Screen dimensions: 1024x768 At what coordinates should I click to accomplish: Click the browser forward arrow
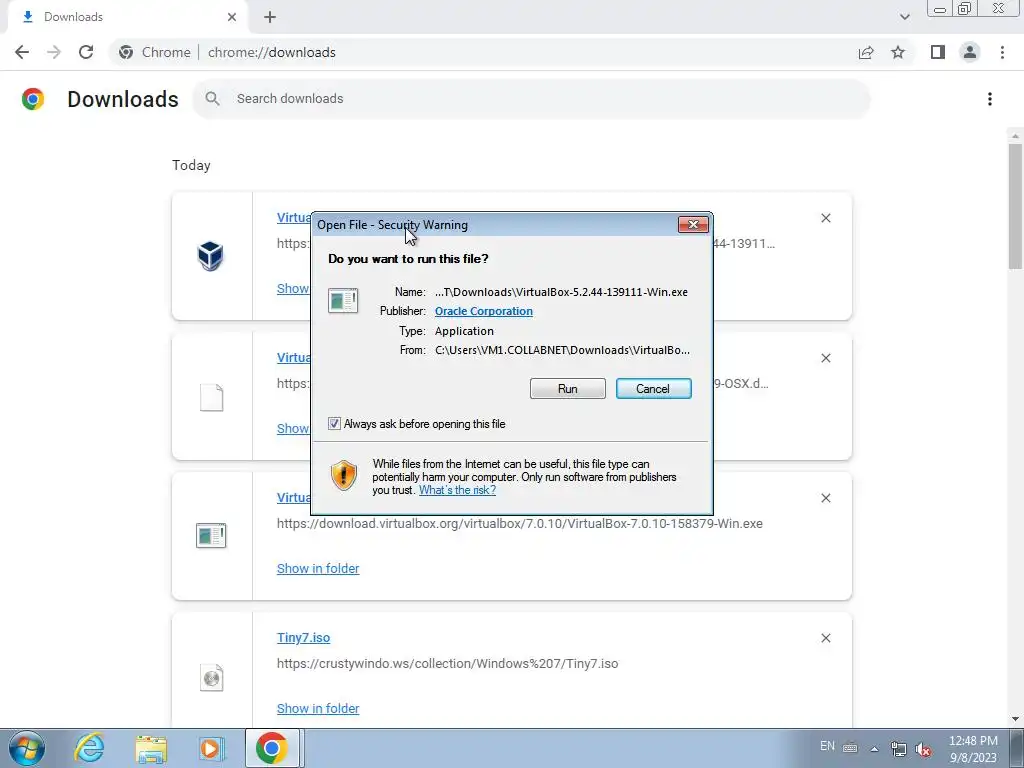(54, 52)
